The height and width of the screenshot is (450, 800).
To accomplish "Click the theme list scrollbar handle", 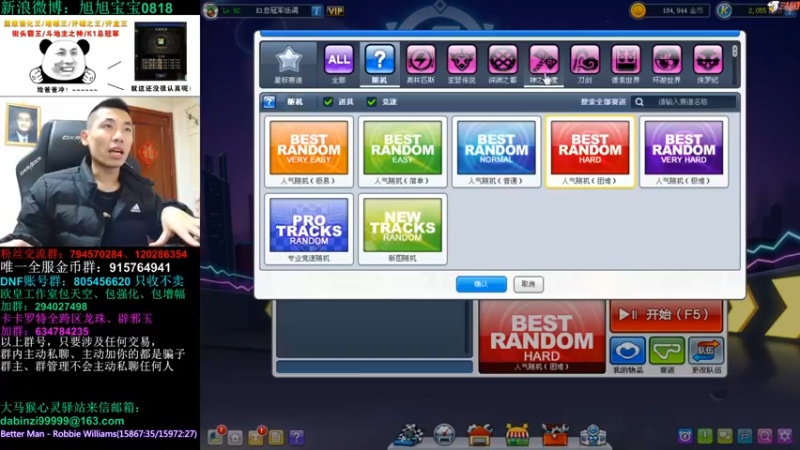I will (735, 51).
